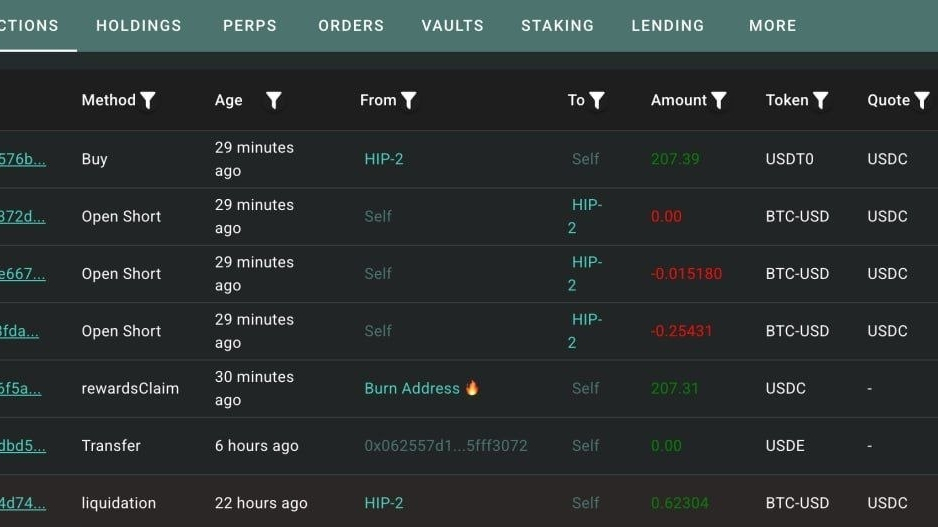
Task: Open the To column filter icon
Action: 597,100
